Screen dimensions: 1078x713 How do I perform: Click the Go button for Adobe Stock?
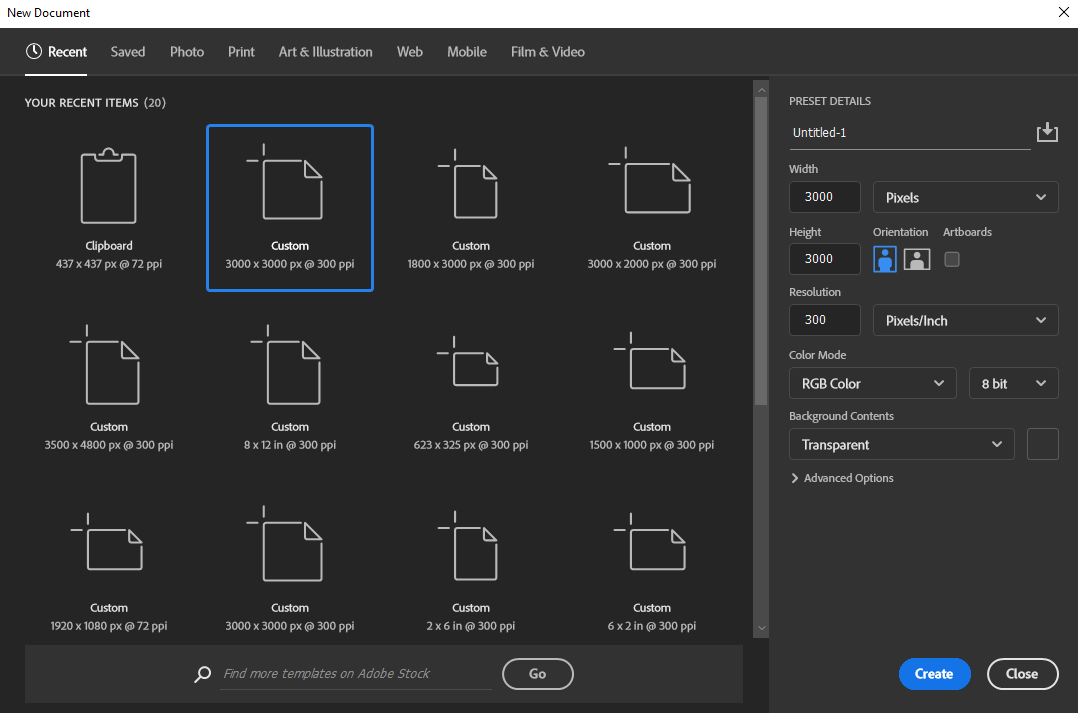pos(537,674)
